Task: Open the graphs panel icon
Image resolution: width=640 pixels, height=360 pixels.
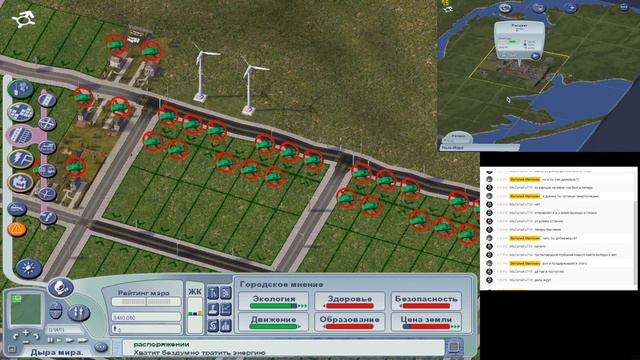Action: click(226, 309)
